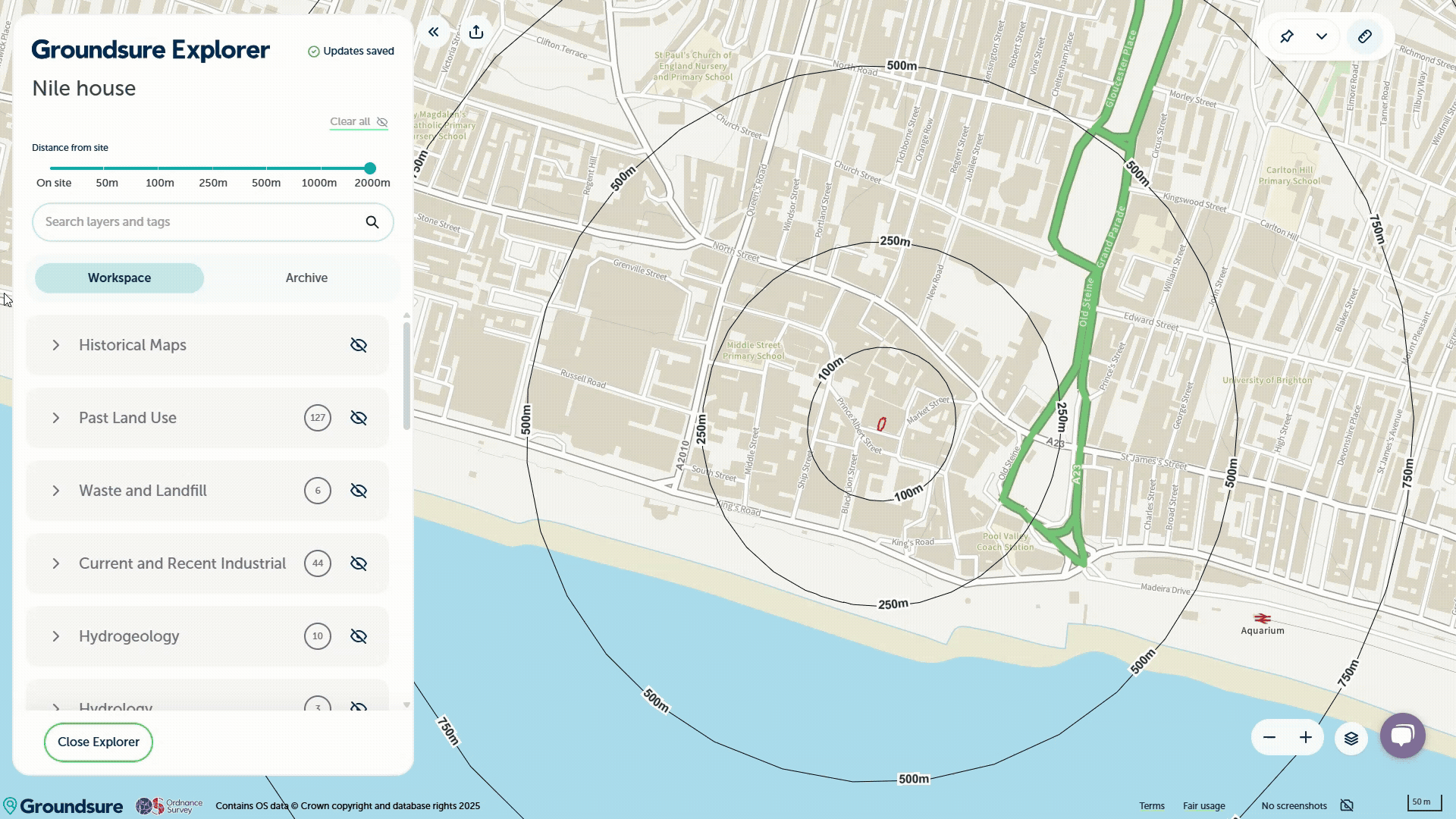1456x819 pixels.
Task: Click the Close Explorer button
Action: pos(98,742)
